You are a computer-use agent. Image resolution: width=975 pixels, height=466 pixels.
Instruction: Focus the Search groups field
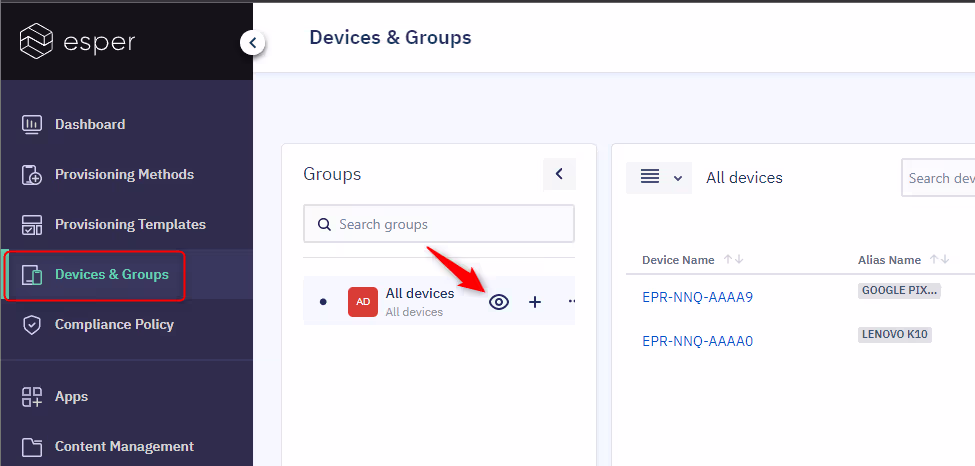pyautogui.click(x=439, y=224)
